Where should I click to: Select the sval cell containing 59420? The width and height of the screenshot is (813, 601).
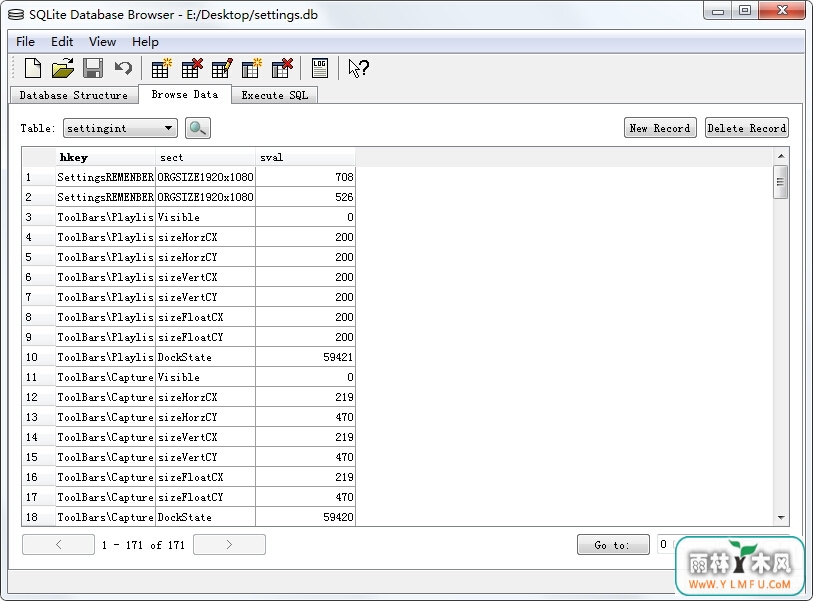[x=305, y=518]
